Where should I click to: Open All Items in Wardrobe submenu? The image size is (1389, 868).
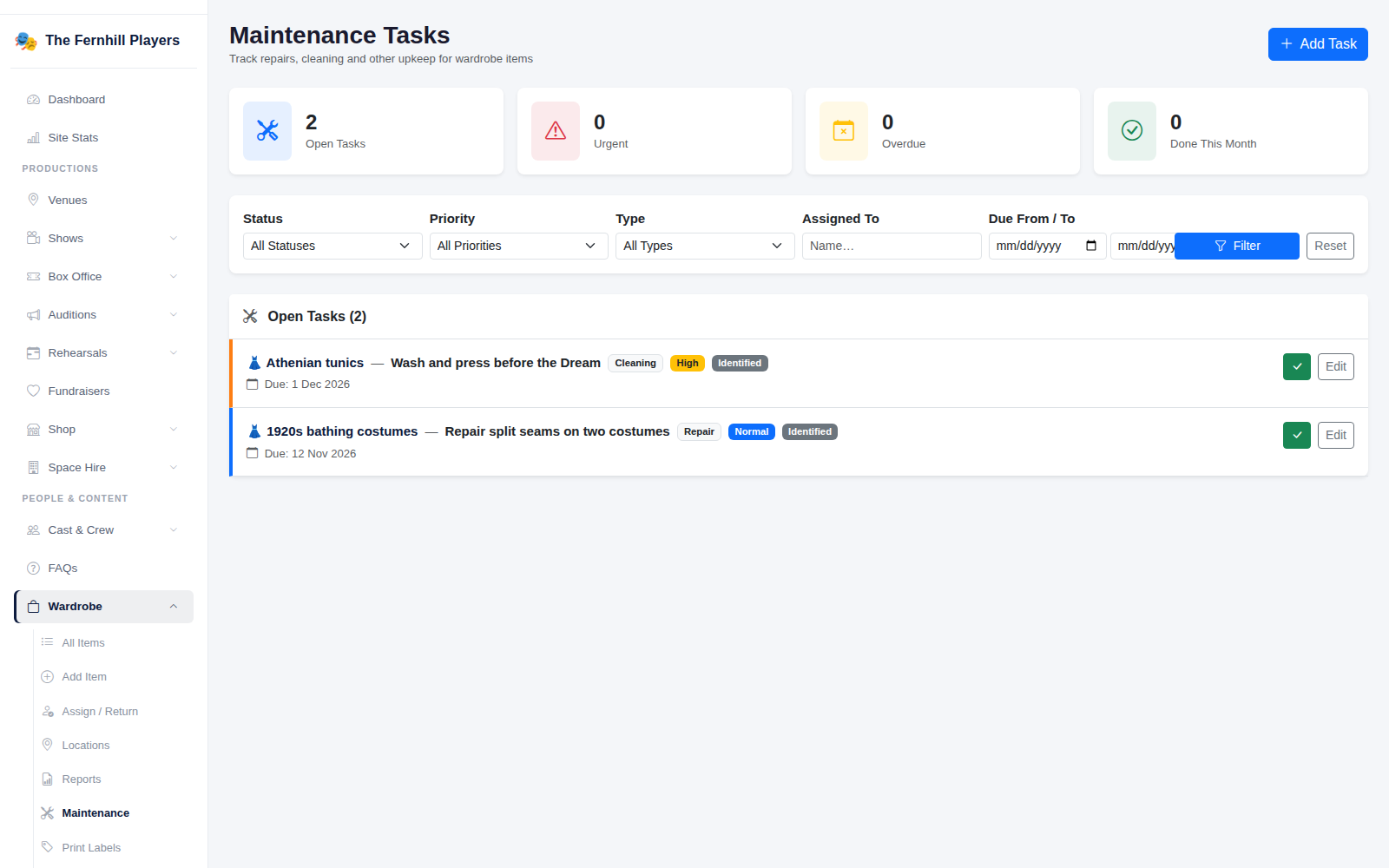83,643
